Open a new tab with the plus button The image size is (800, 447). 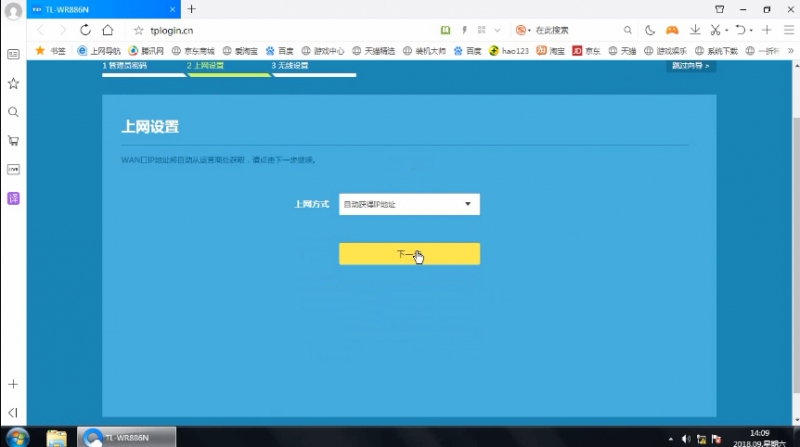191,9
